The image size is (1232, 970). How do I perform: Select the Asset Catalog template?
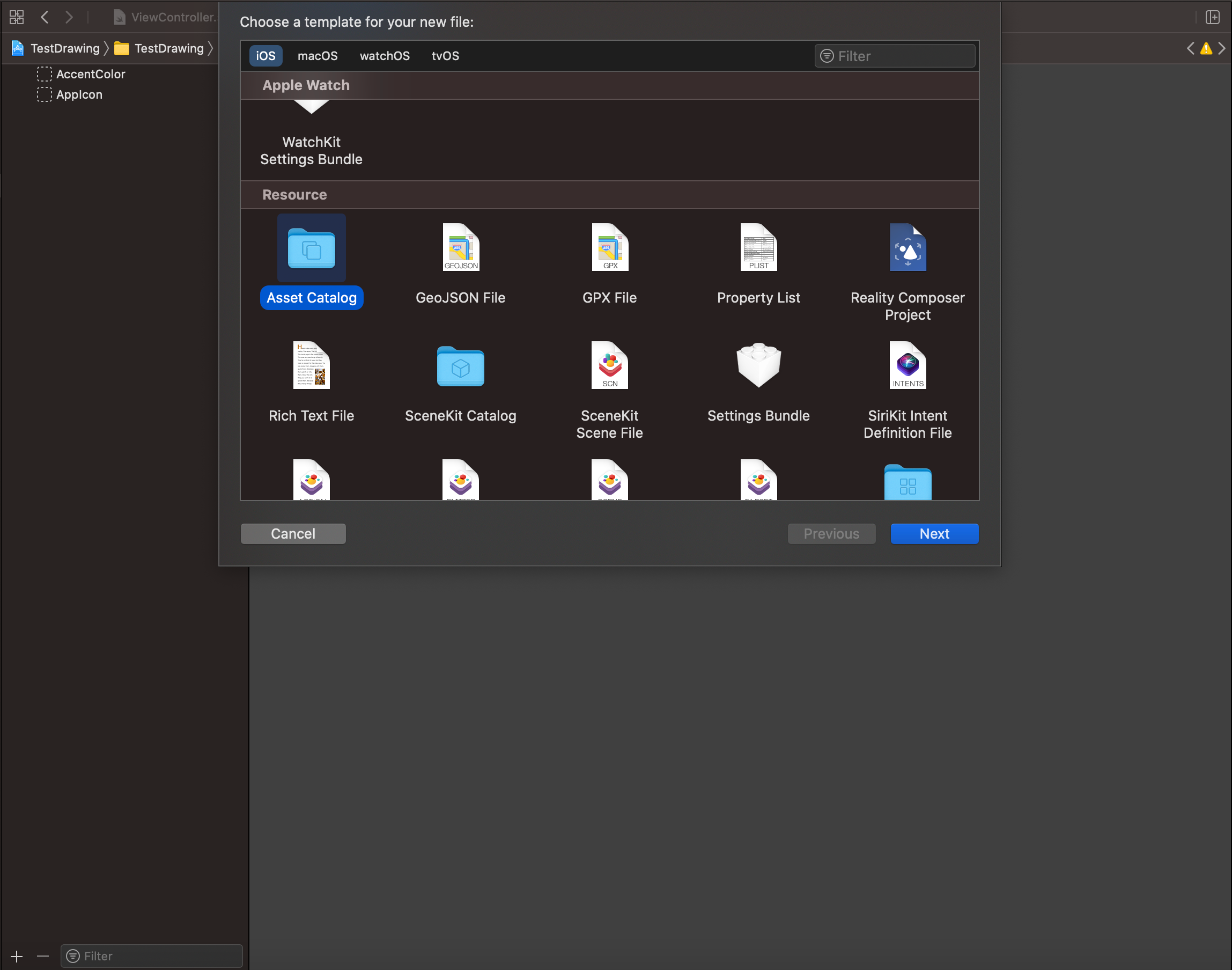(311, 248)
